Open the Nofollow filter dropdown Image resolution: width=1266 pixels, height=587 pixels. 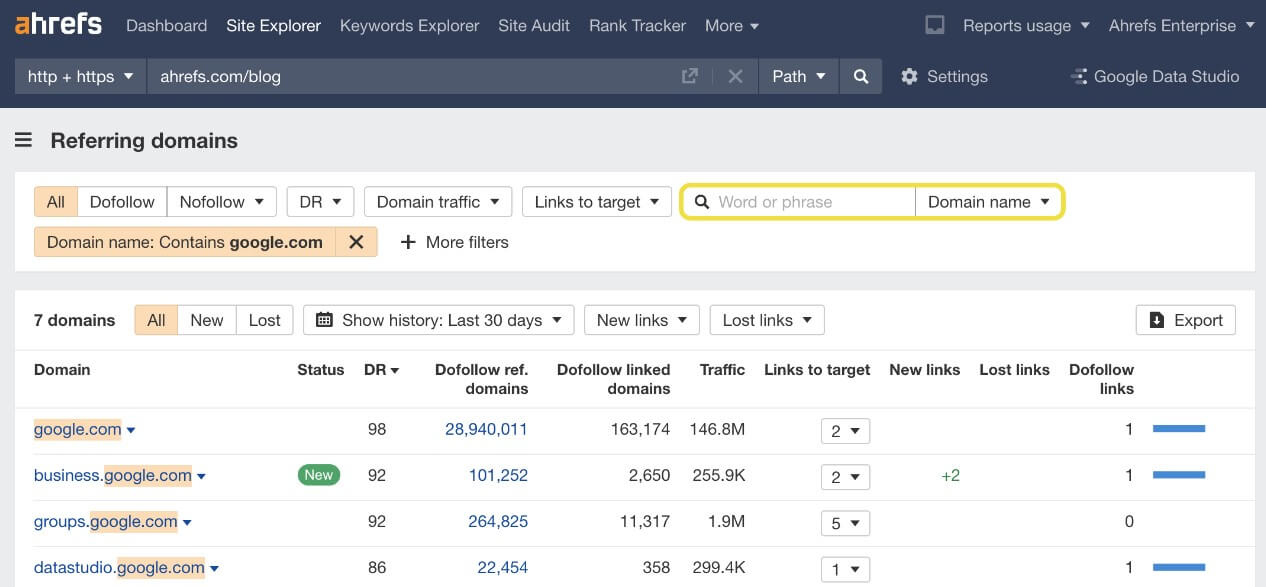coord(222,201)
